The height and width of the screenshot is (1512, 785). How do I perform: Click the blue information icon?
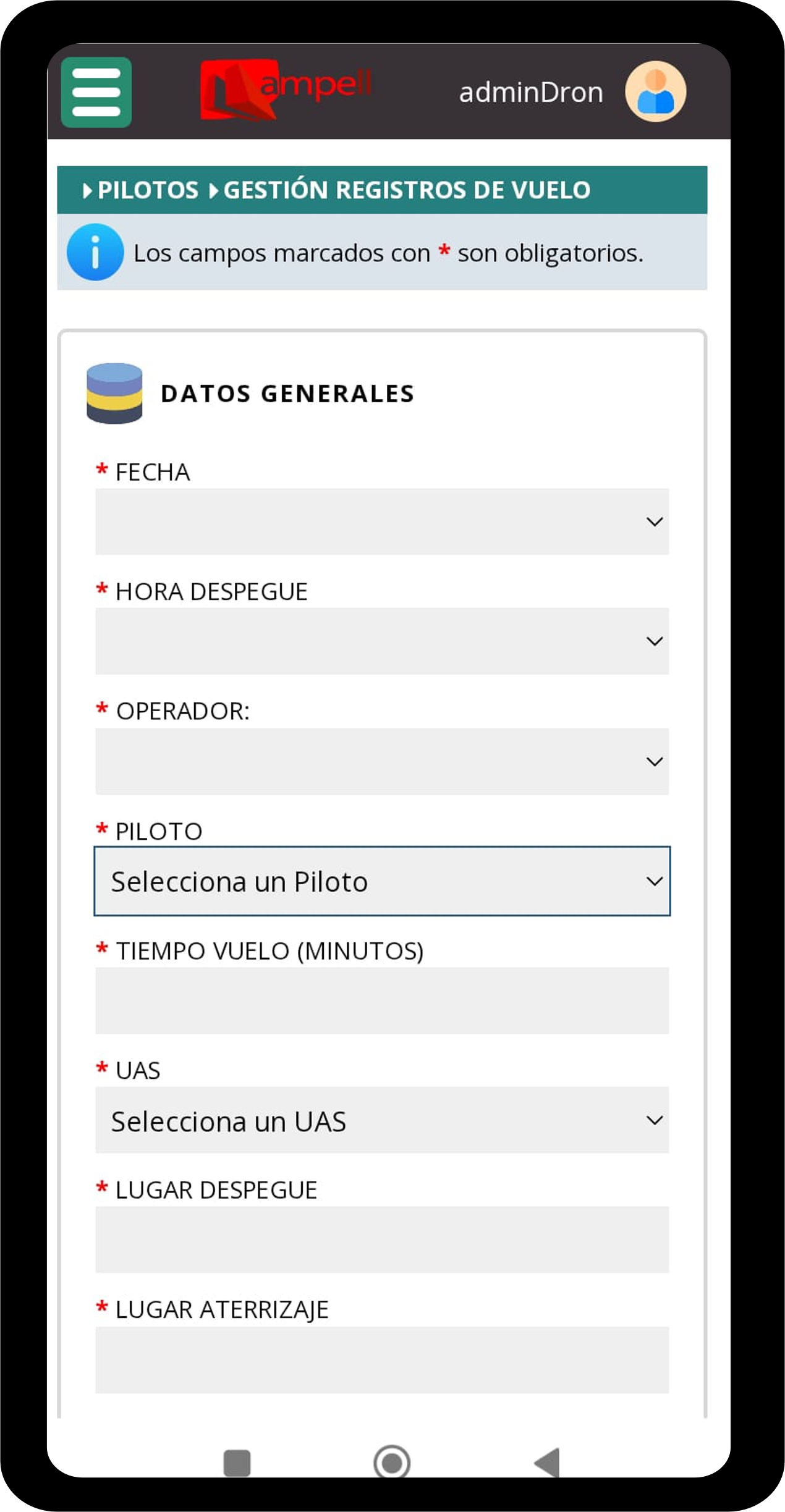pyautogui.click(x=95, y=253)
